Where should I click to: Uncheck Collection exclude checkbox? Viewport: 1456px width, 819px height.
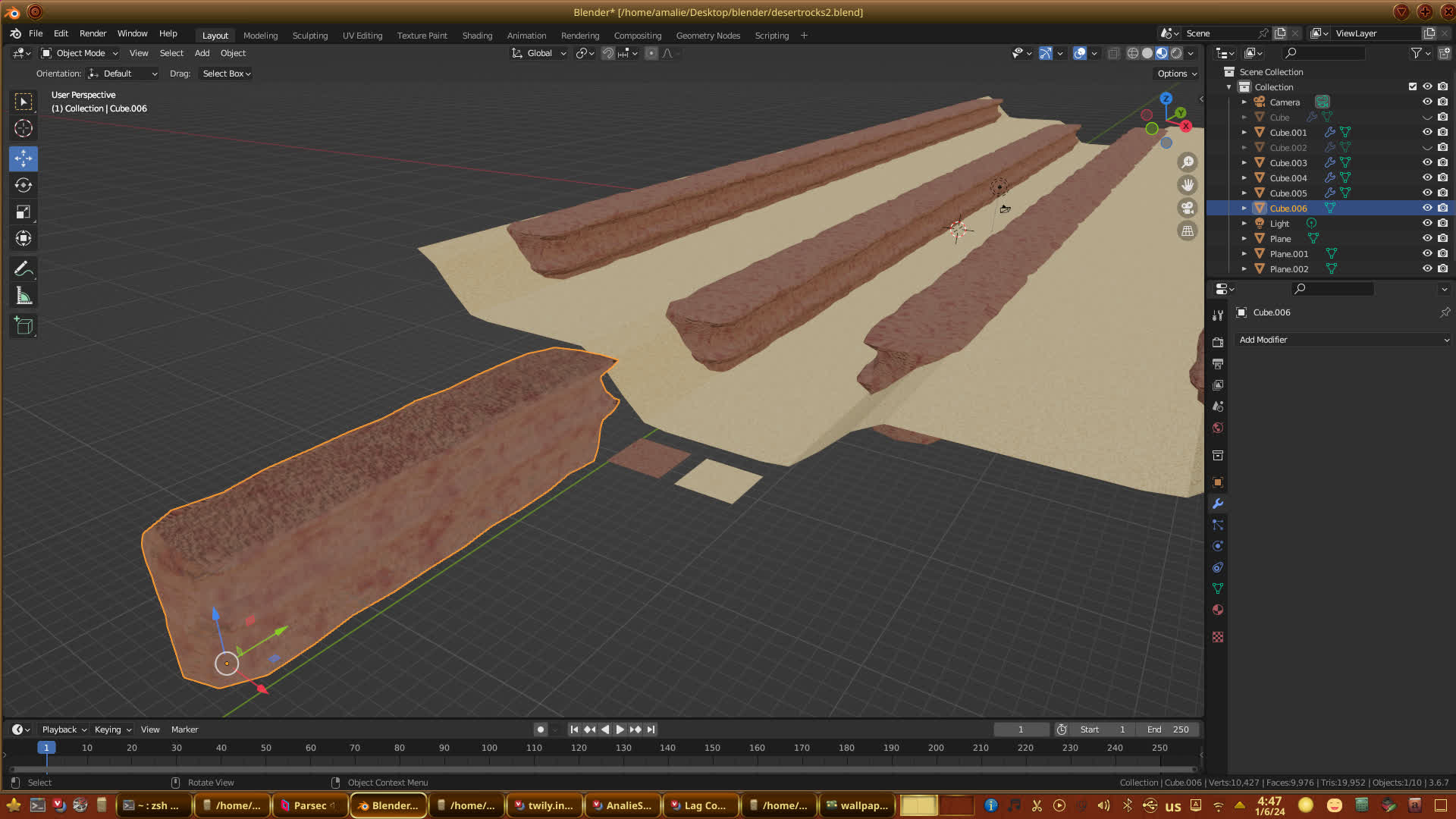(x=1412, y=86)
